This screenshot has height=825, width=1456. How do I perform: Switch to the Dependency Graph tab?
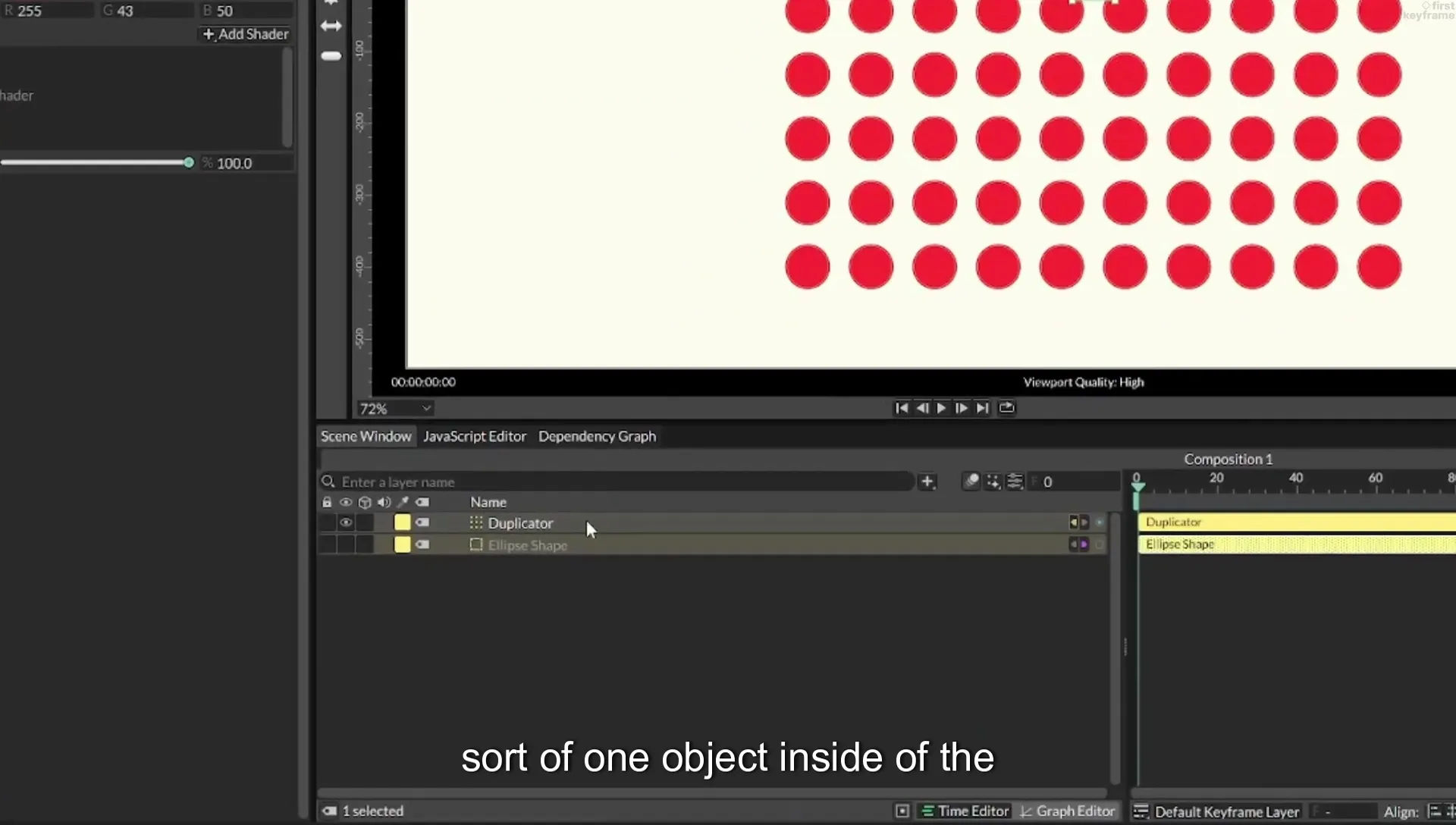597,437
